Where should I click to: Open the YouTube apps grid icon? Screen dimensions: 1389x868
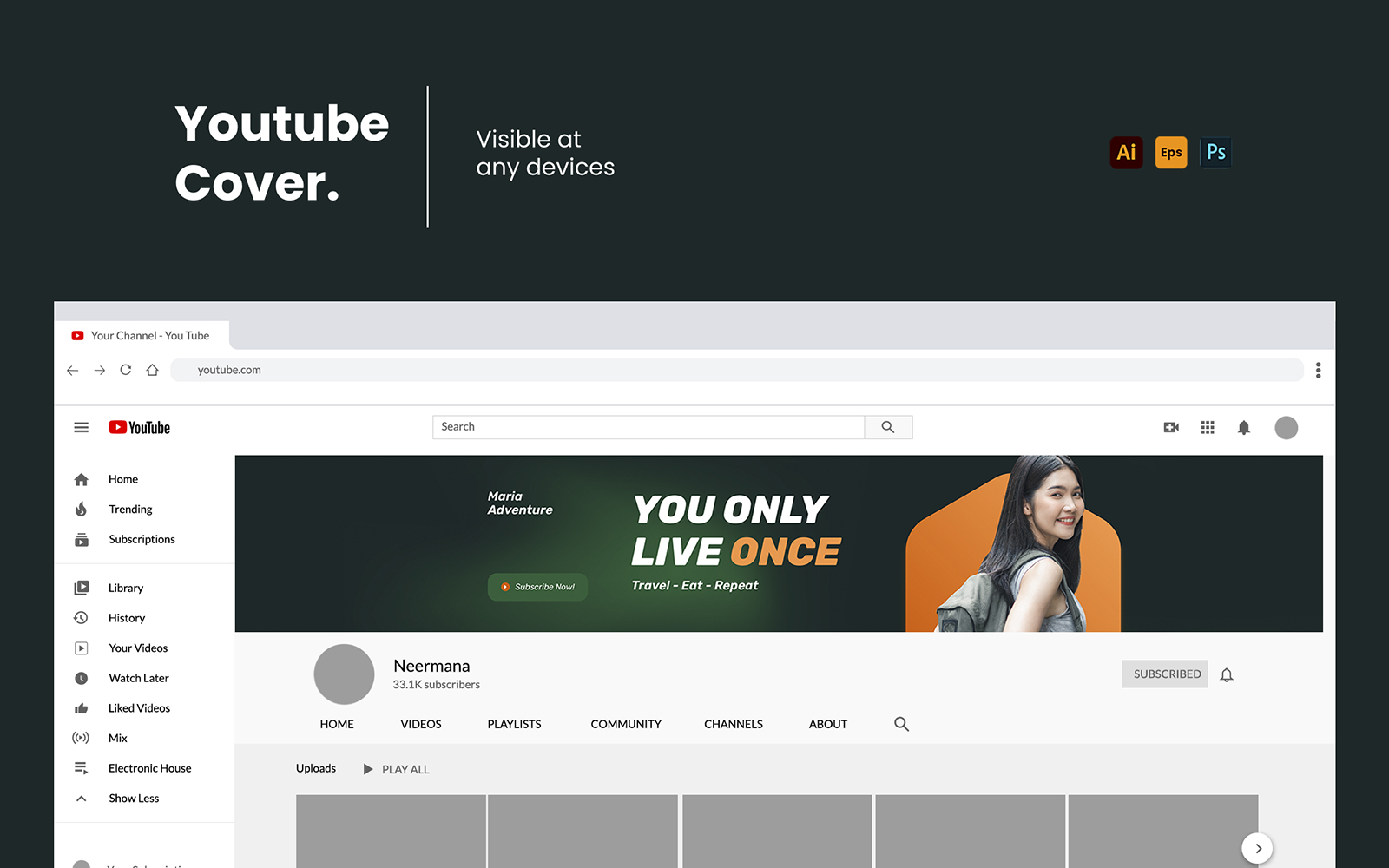pyautogui.click(x=1208, y=427)
